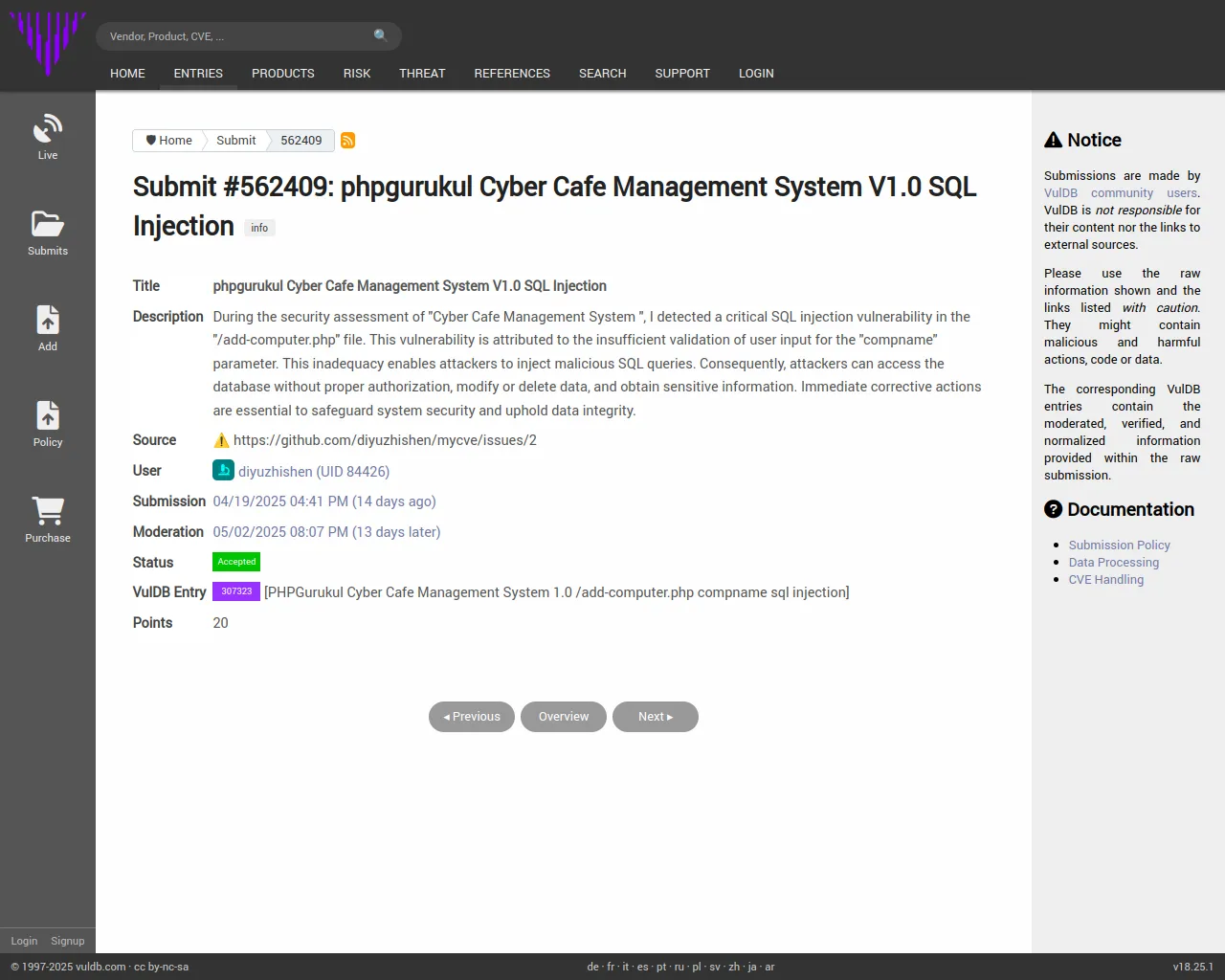Open the PRODUCTS menu
Image resolution: width=1225 pixels, height=980 pixels.
pos(283,74)
